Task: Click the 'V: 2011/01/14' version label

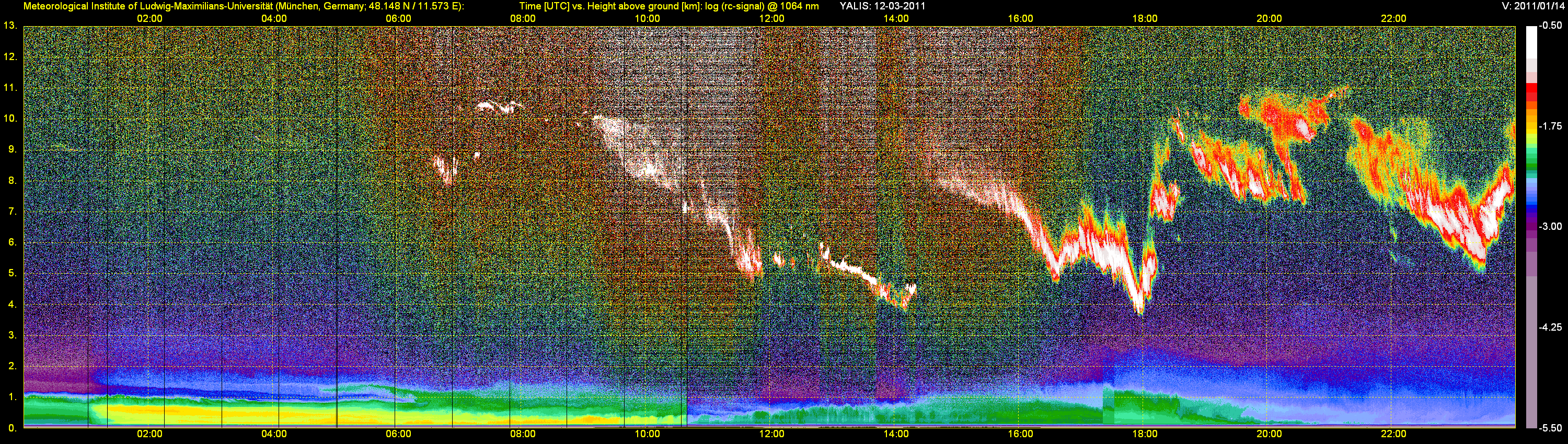Action: [x=1531, y=6]
